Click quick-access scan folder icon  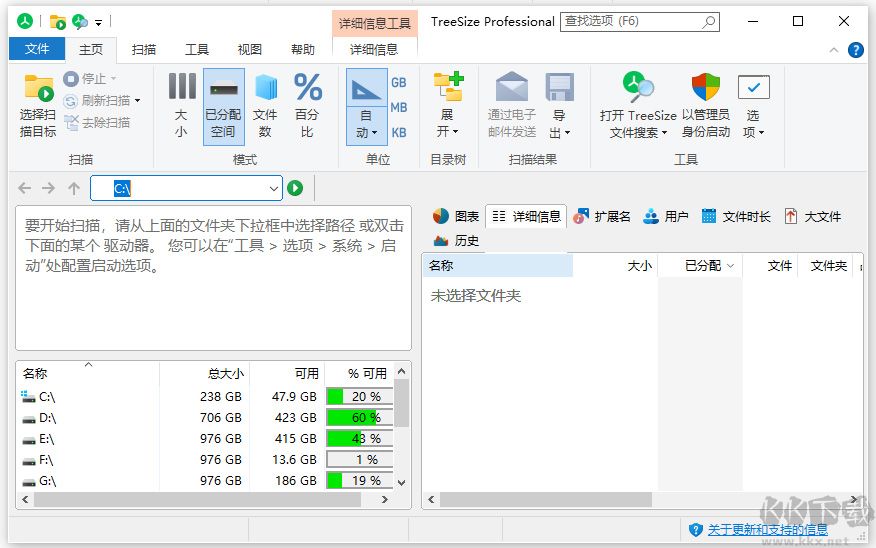[57, 22]
